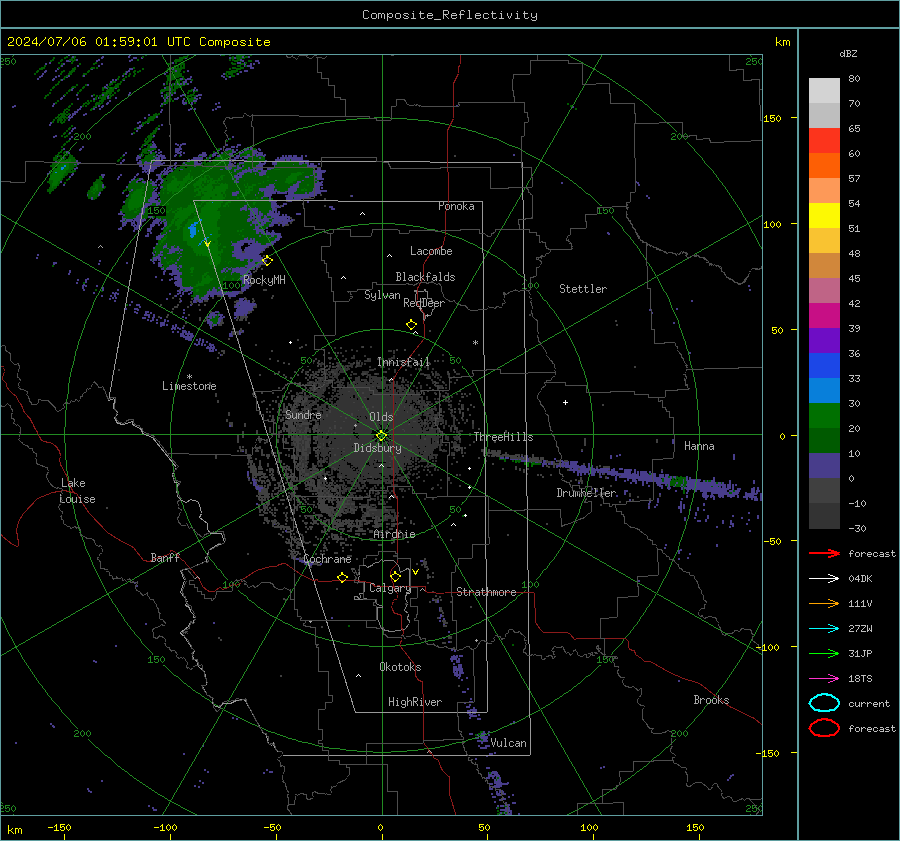Click the -100 km tick on bottom axis
Image resolution: width=900 pixels, height=841 pixels.
pos(165,827)
